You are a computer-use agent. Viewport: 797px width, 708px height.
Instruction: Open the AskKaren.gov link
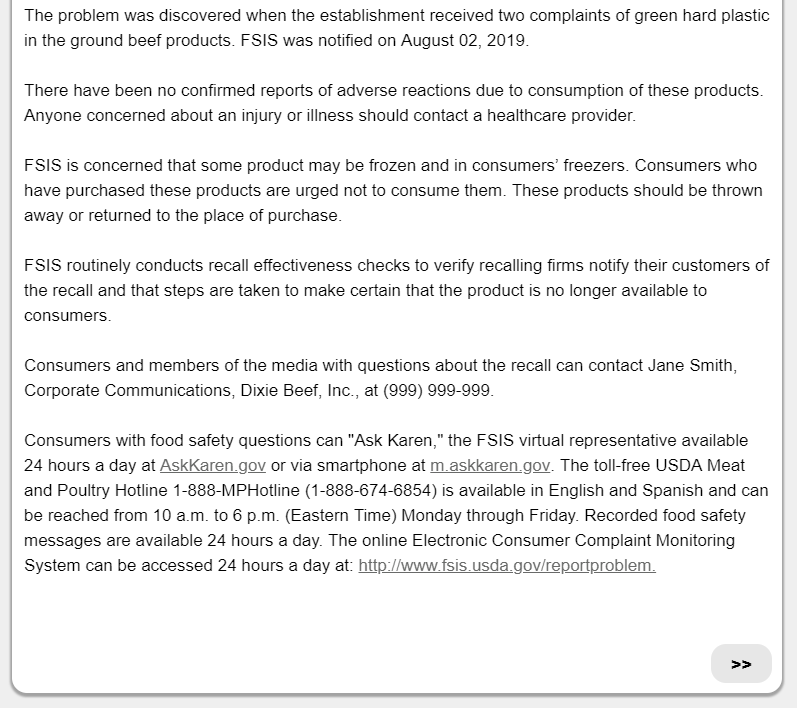(212, 465)
